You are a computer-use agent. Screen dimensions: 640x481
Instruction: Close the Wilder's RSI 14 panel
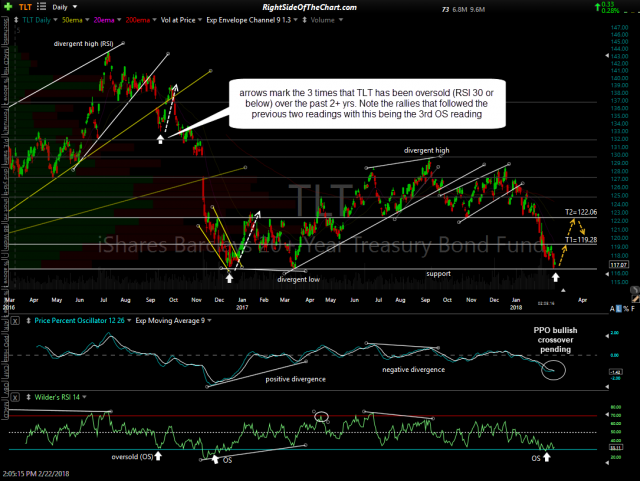point(15,397)
